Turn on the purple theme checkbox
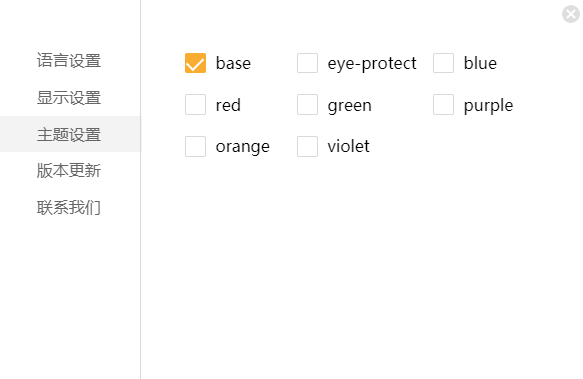This screenshot has width=583, height=379. pyautogui.click(x=443, y=105)
